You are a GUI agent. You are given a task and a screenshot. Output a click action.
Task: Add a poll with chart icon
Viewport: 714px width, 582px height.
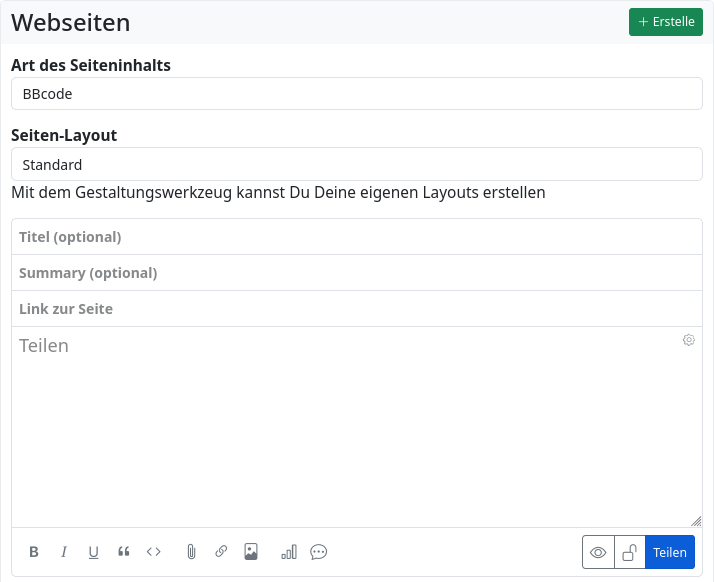click(x=289, y=552)
